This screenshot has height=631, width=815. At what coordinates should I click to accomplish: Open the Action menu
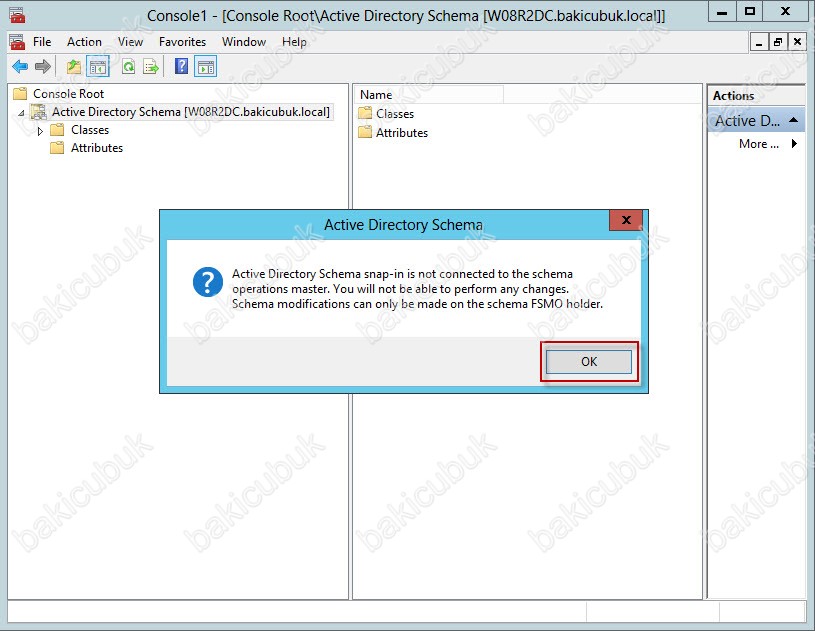pyautogui.click(x=84, y=42)
